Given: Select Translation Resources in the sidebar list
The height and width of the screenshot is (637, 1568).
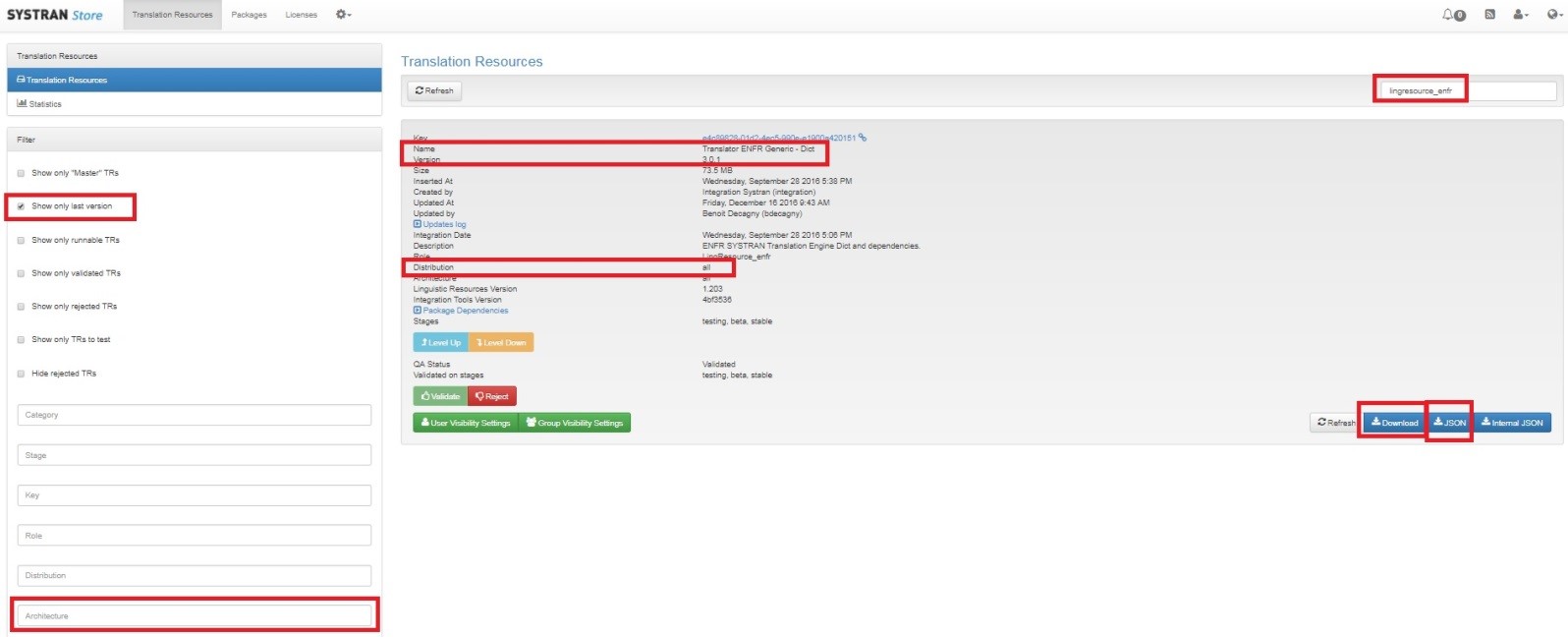Looking at the screenshot, I should click(x=195, y=80).
